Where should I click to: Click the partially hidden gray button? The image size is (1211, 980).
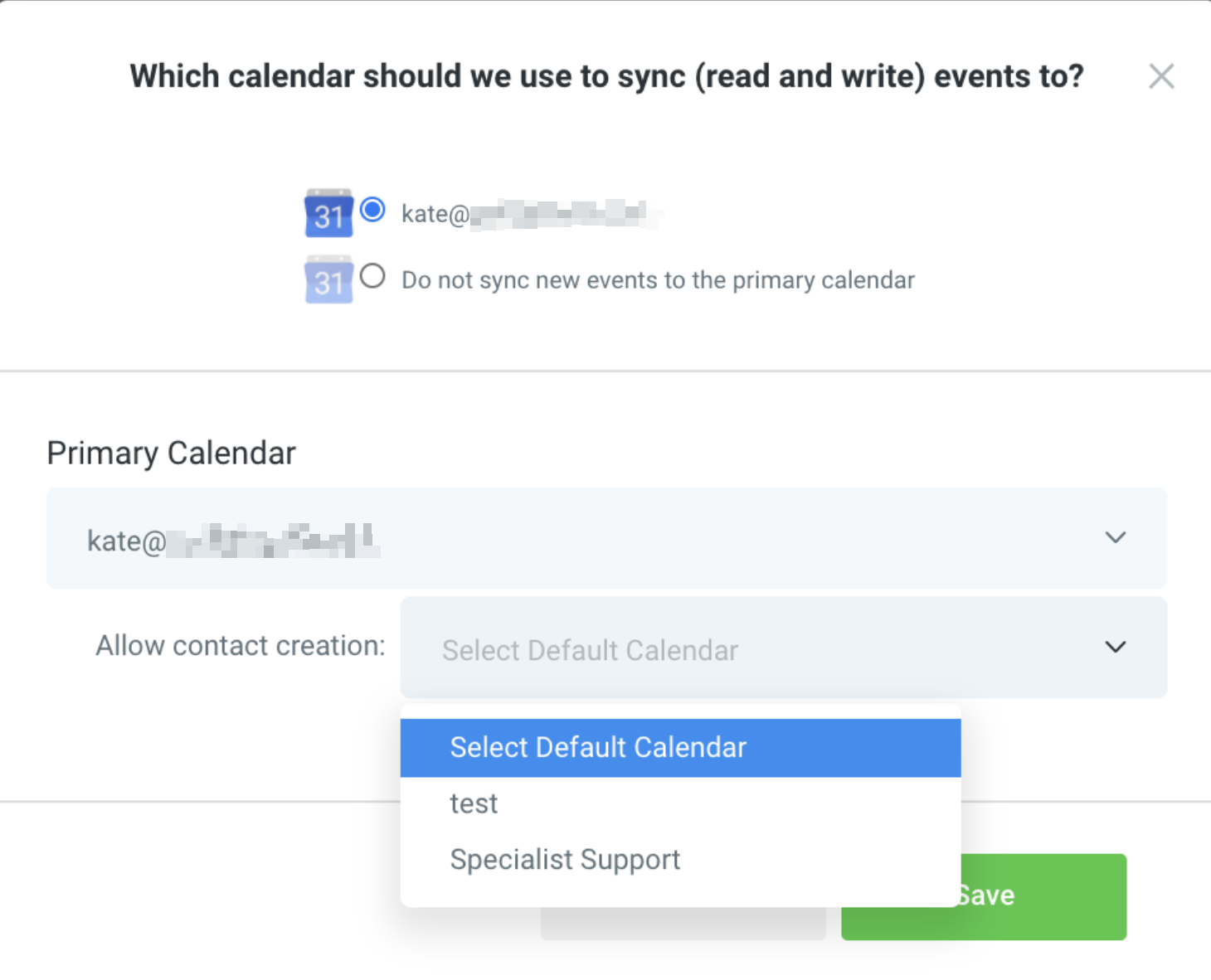coord(683,924)
